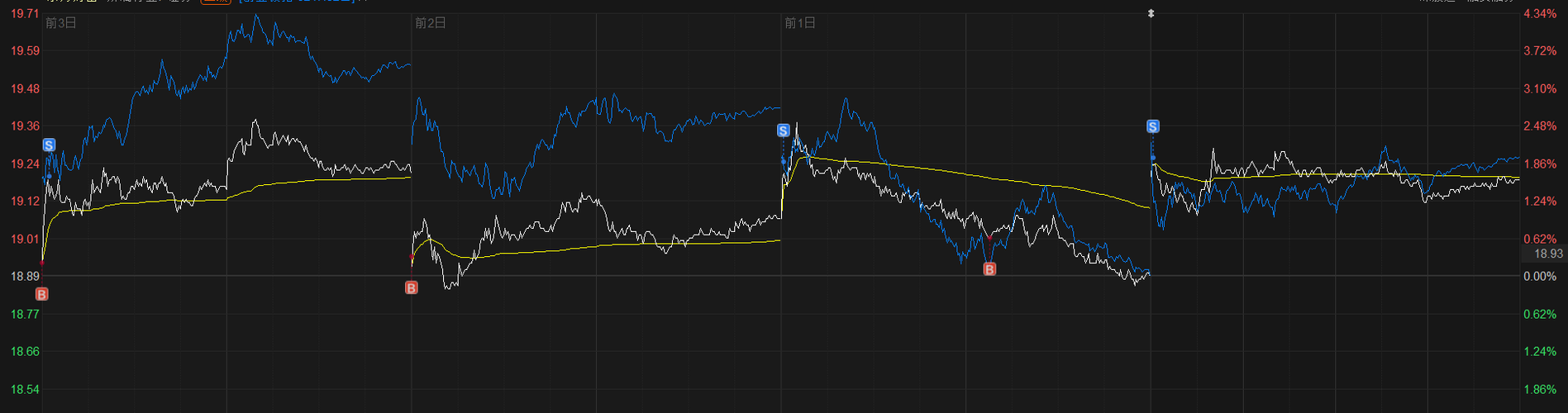
Task: Click the 2.48% percent axis label
Action: (x=1540, y=126)
